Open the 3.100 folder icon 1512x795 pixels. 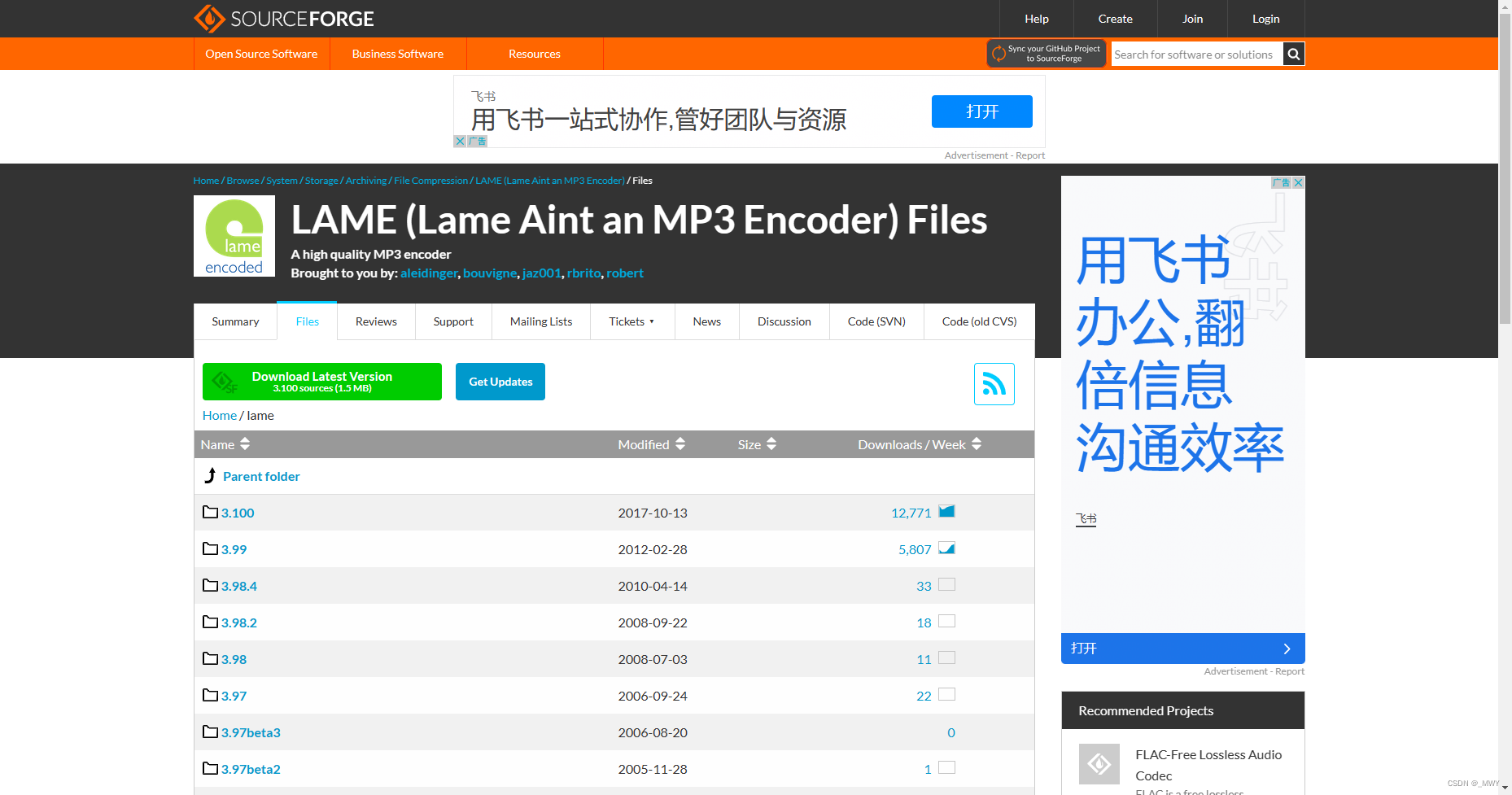click(210, 512)
